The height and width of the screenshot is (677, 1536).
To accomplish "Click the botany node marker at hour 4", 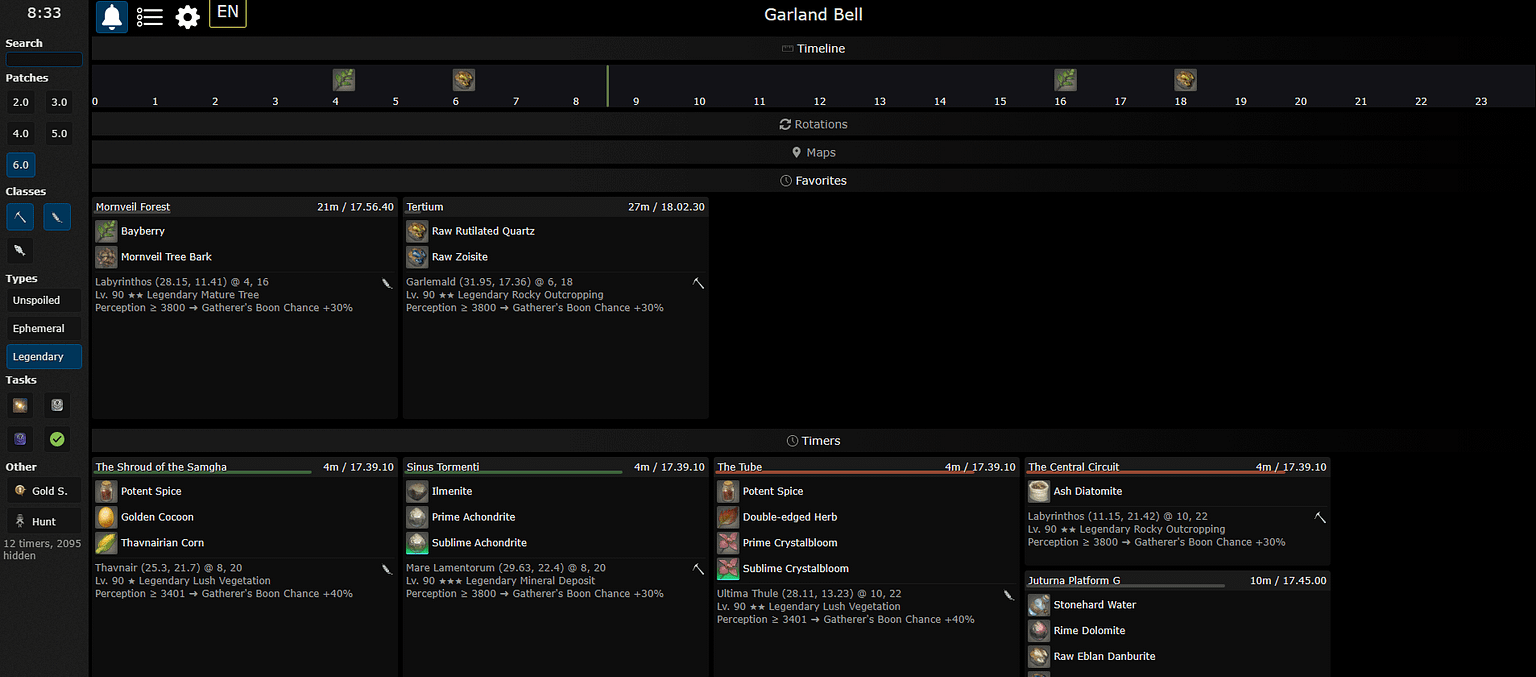I will click(x=344, y=80).
